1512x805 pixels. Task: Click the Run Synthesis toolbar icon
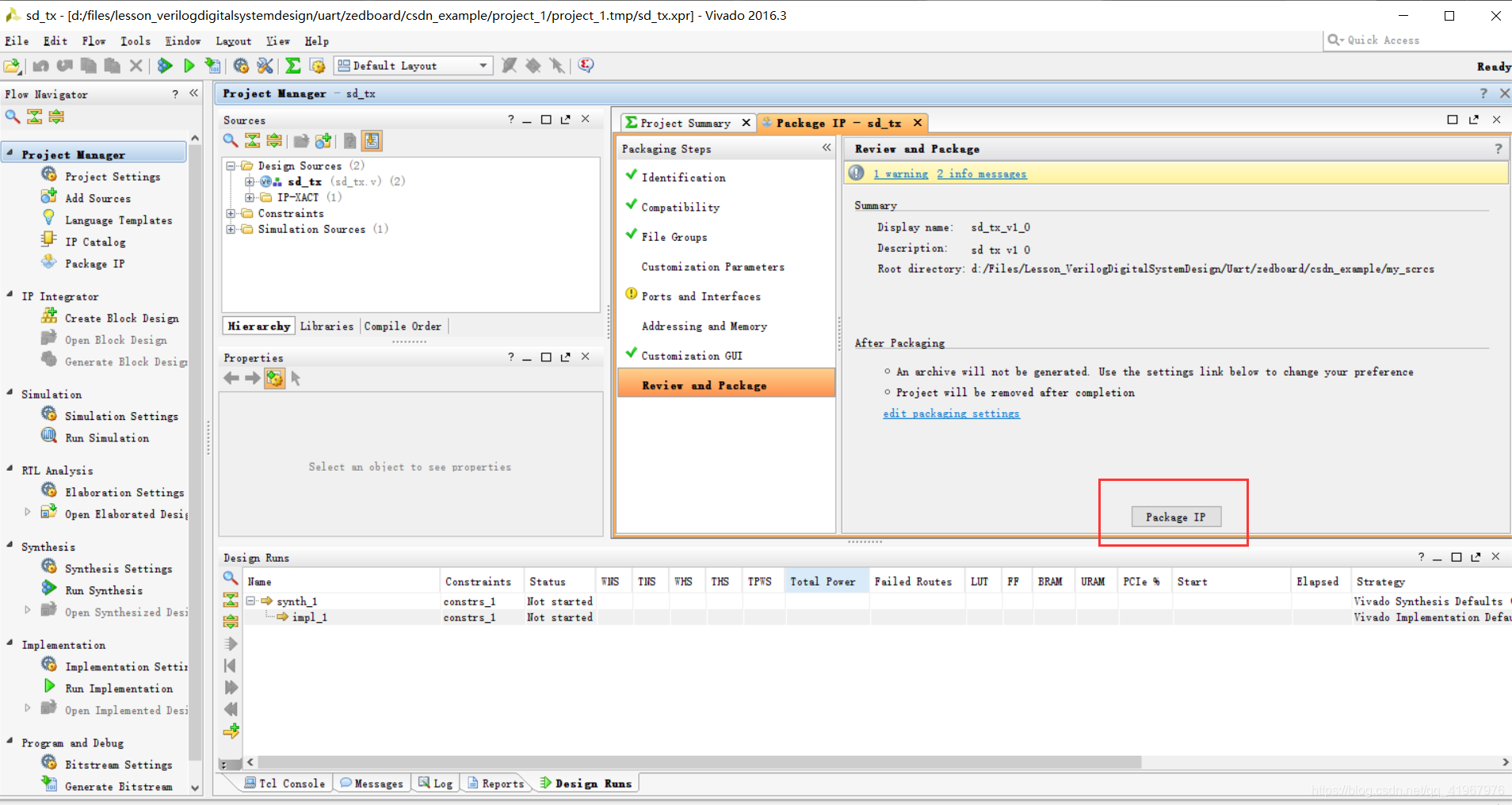point(165,66)
